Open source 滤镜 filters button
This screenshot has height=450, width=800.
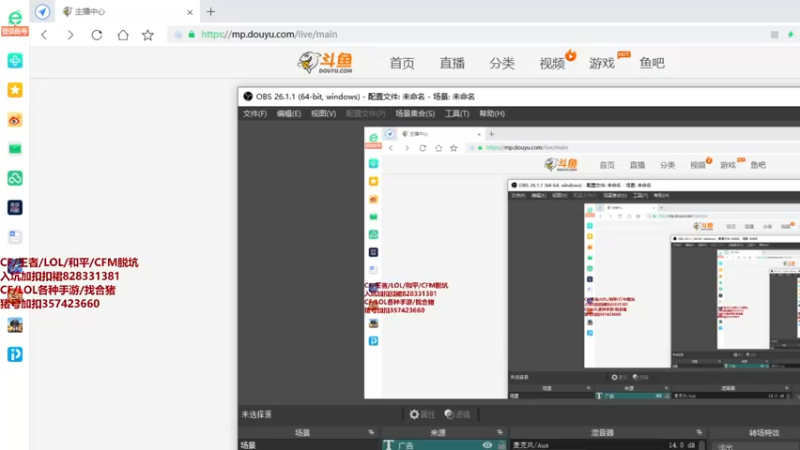tap(458, 414)
